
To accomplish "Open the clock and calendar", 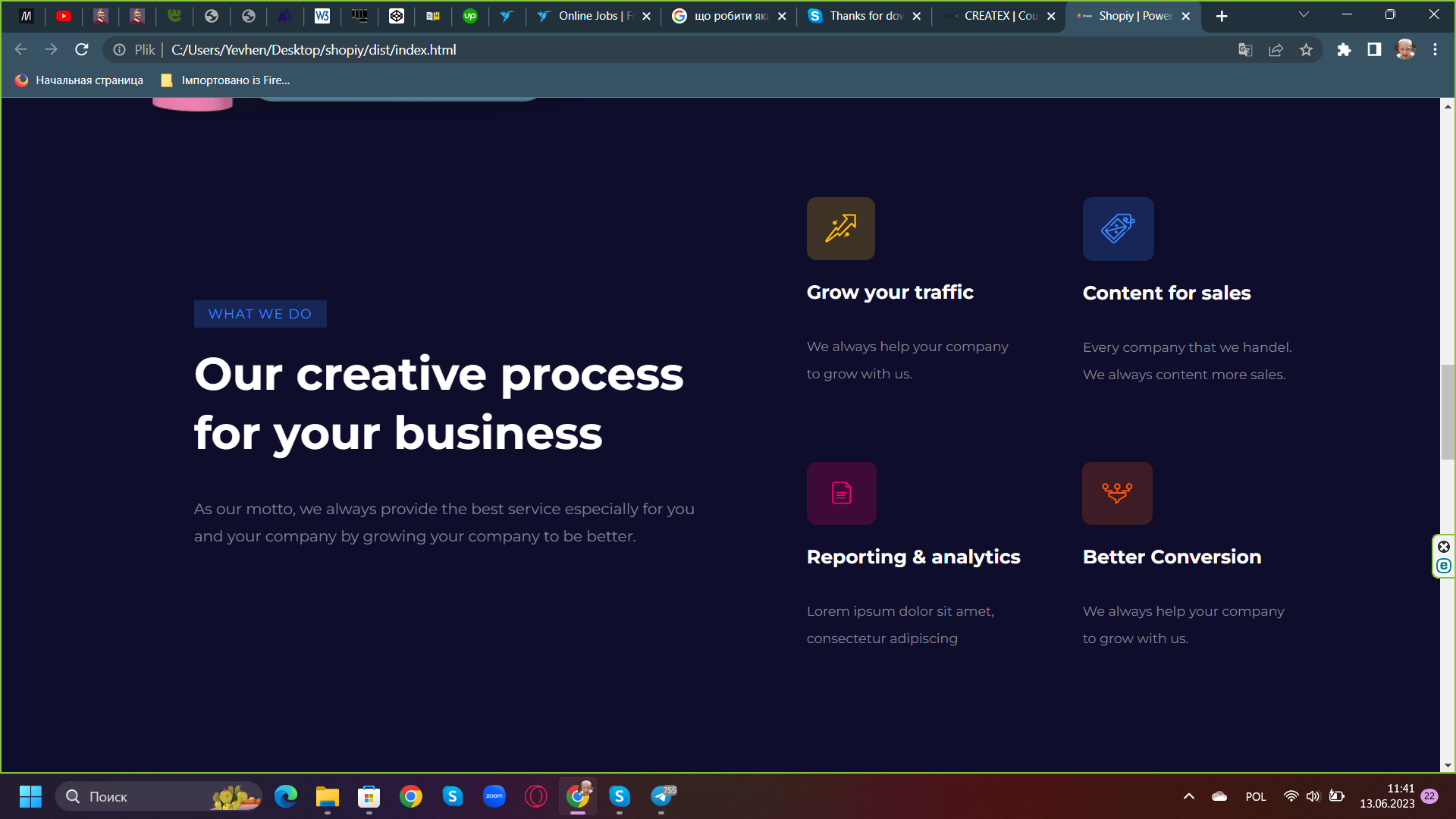I will click(x=1387, y=796).
